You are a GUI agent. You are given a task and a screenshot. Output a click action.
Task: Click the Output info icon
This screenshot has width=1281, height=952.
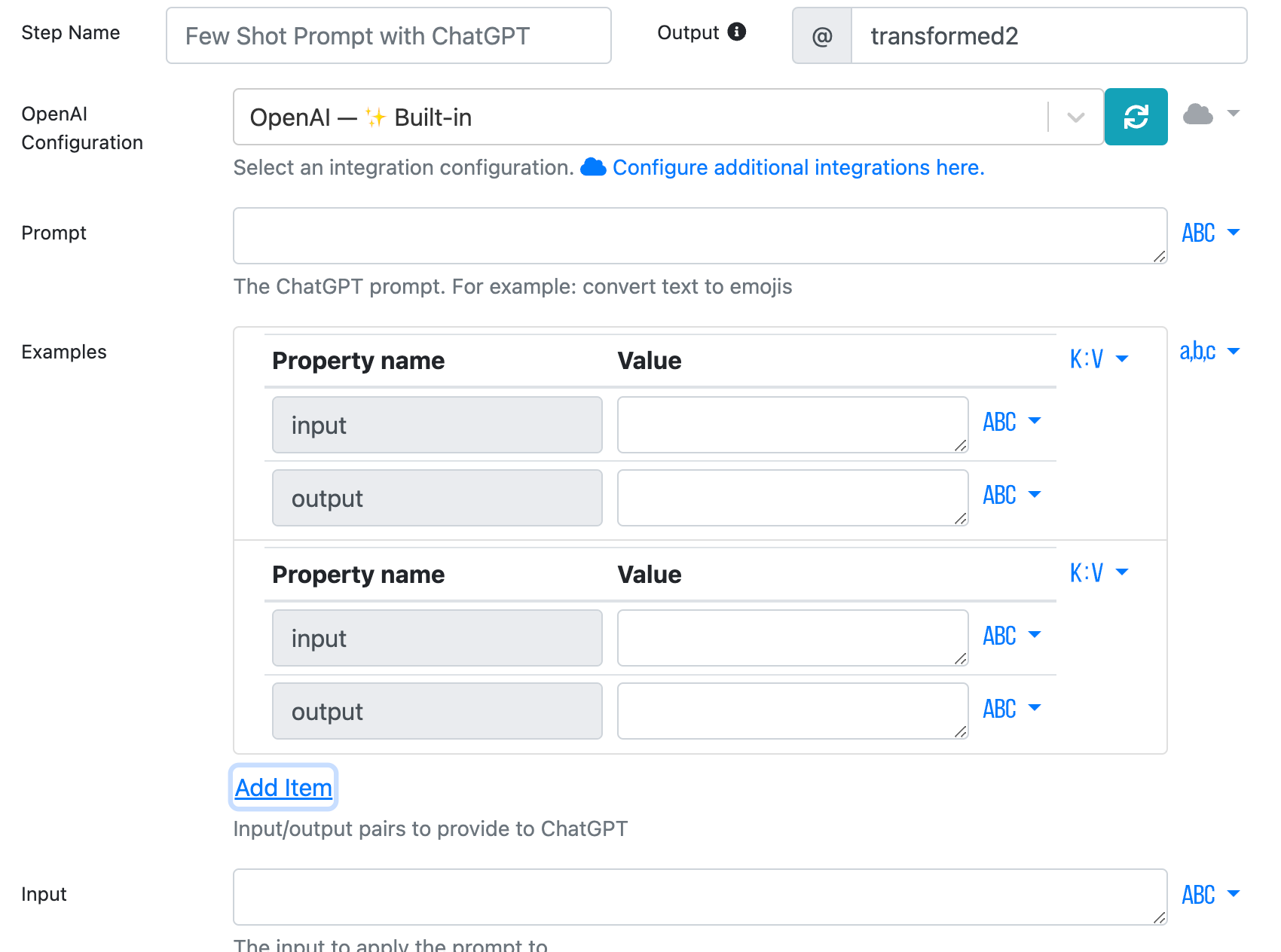click(736, 32)
